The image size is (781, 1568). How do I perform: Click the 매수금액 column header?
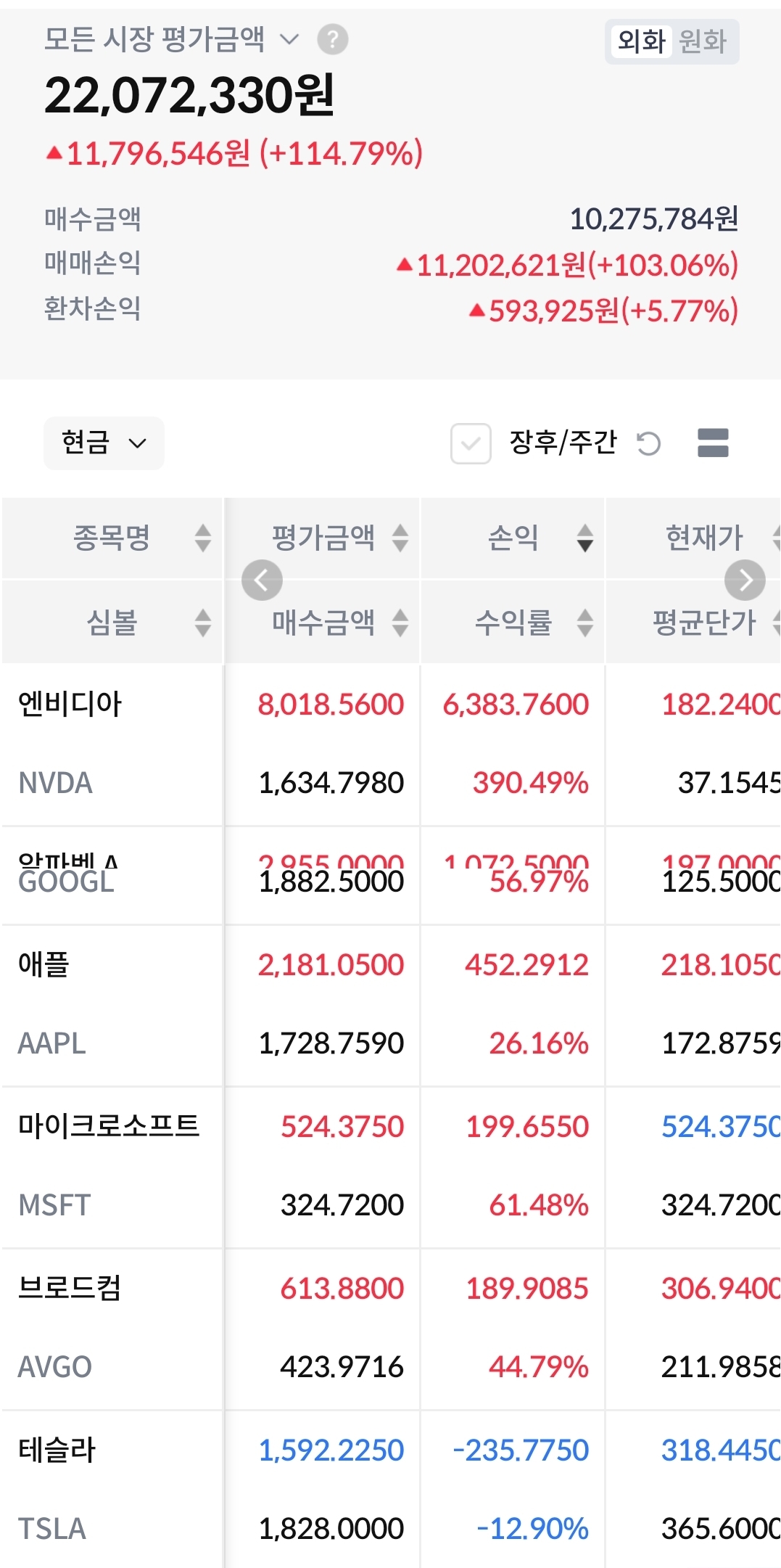(x=323, y=623)
